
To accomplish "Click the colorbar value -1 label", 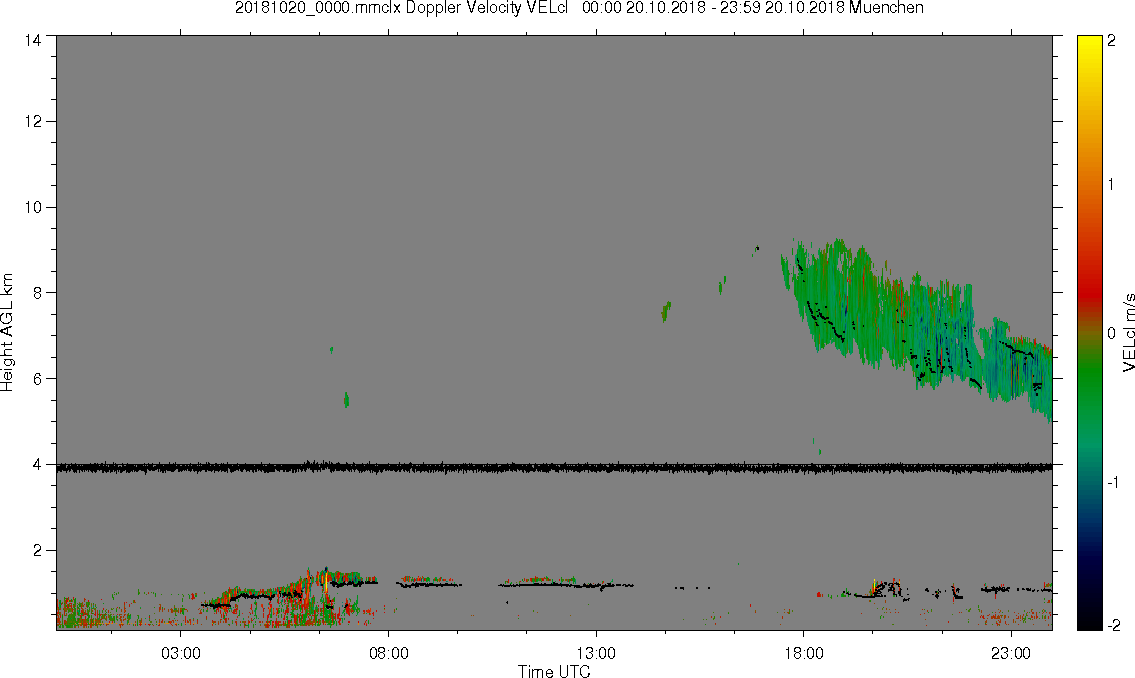I will click(1113, 483).
